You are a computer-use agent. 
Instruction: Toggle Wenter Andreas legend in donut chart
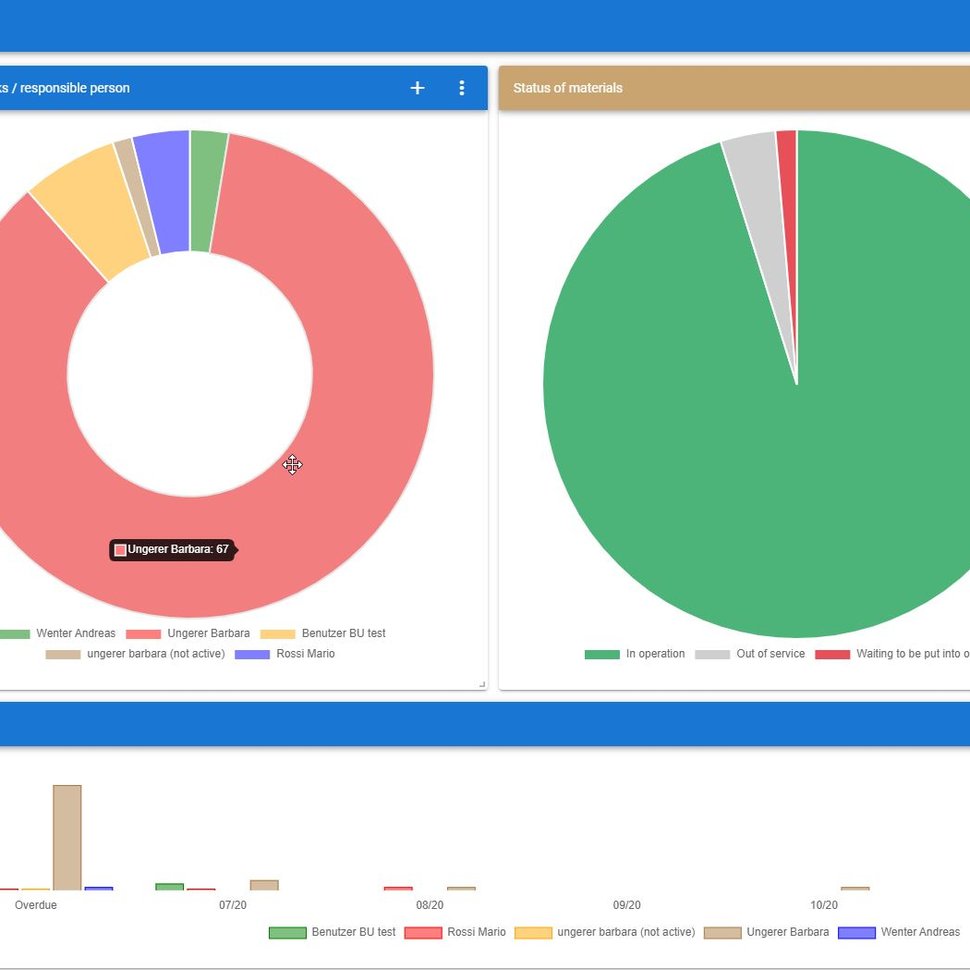[58, 633]
